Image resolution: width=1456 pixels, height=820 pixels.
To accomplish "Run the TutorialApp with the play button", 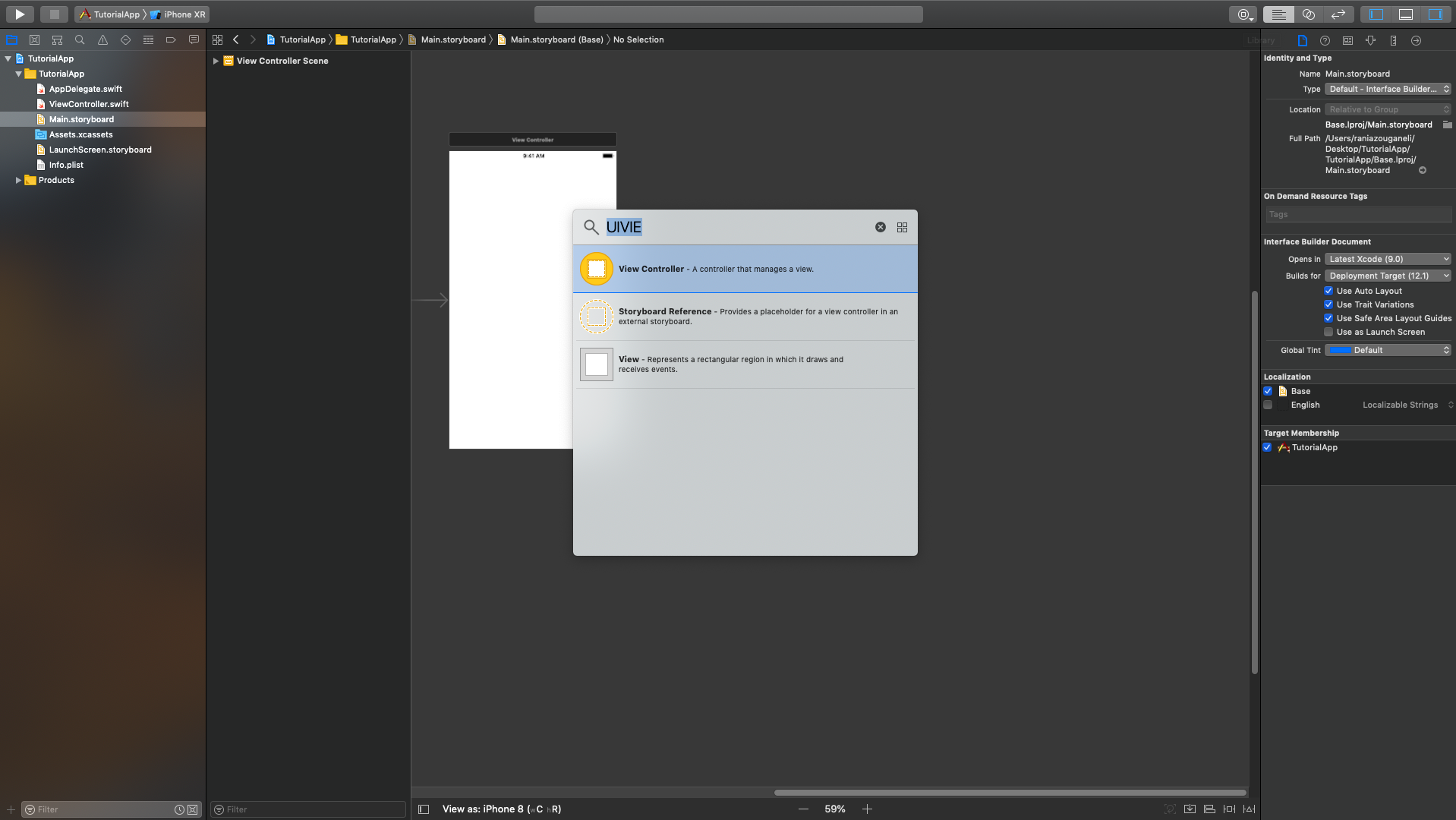I will [x=20, y=14].
